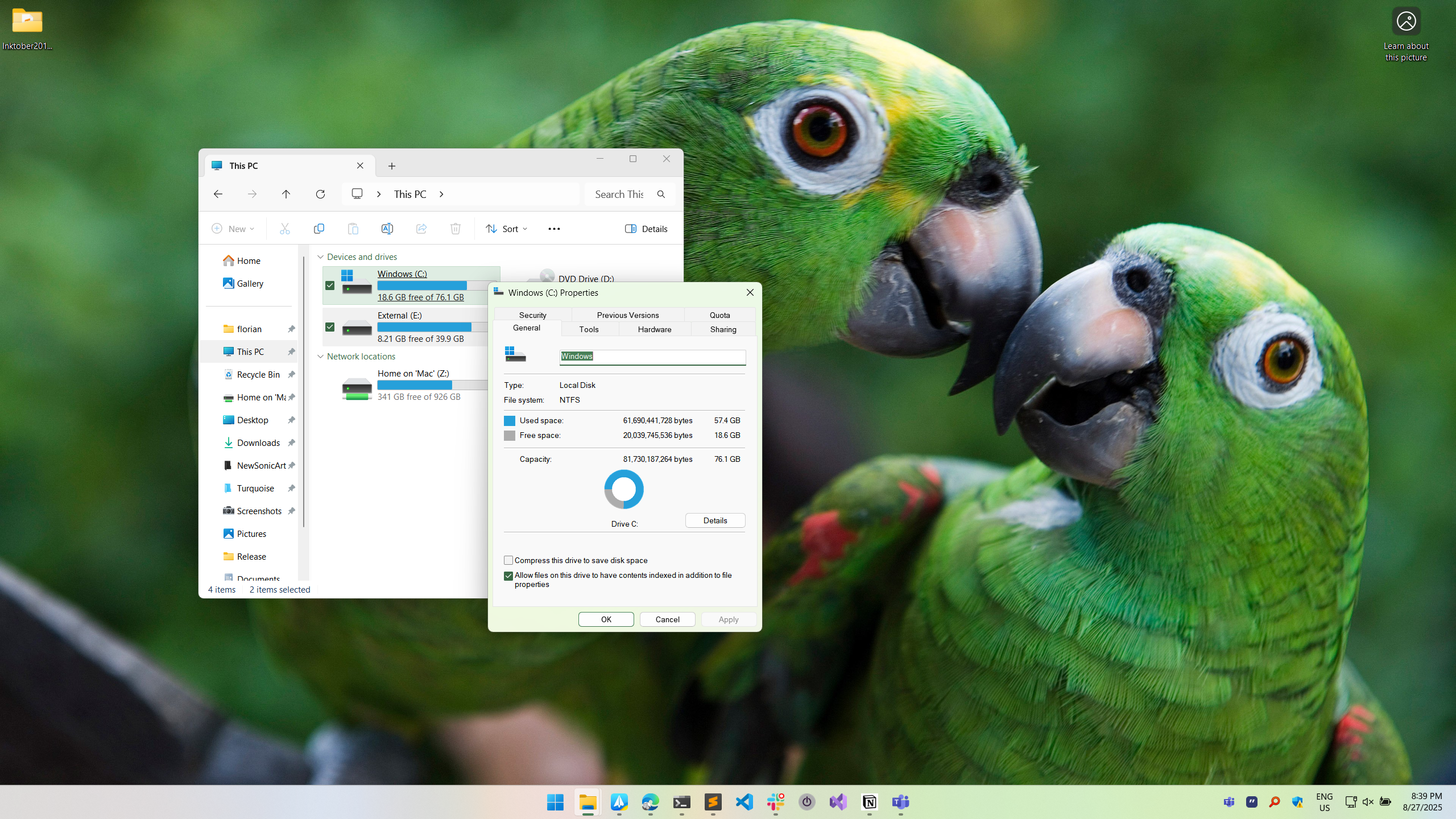Image resolution: width=1456 pixels, height=819 pixels.
Task: Click the Details pane icon in toolbar
Action: (646, 229)
